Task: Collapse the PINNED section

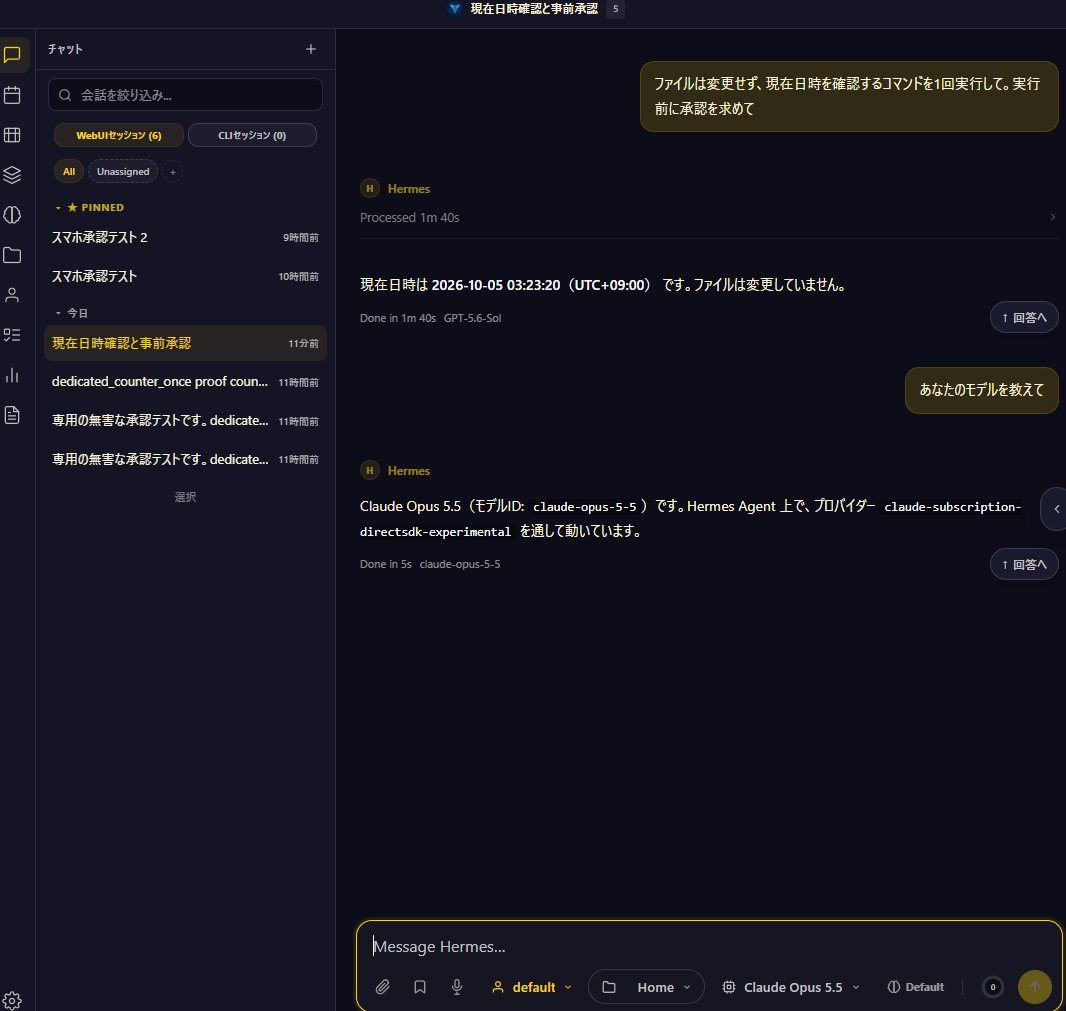Action: point(90,207)
